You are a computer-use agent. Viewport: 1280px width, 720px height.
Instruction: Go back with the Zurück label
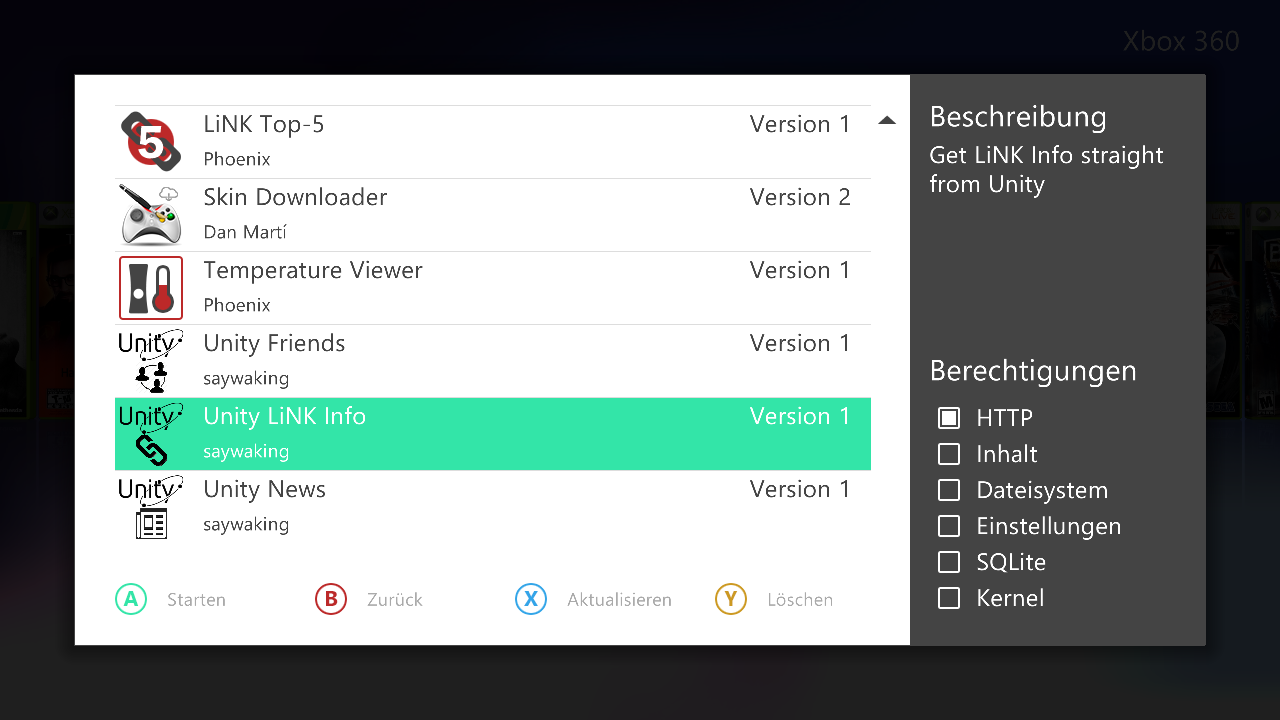pos(395,600)
